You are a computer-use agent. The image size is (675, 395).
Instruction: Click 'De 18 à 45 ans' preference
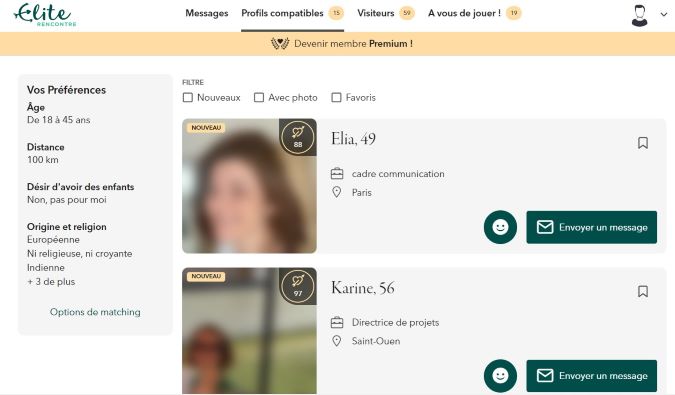pos(59,120)
